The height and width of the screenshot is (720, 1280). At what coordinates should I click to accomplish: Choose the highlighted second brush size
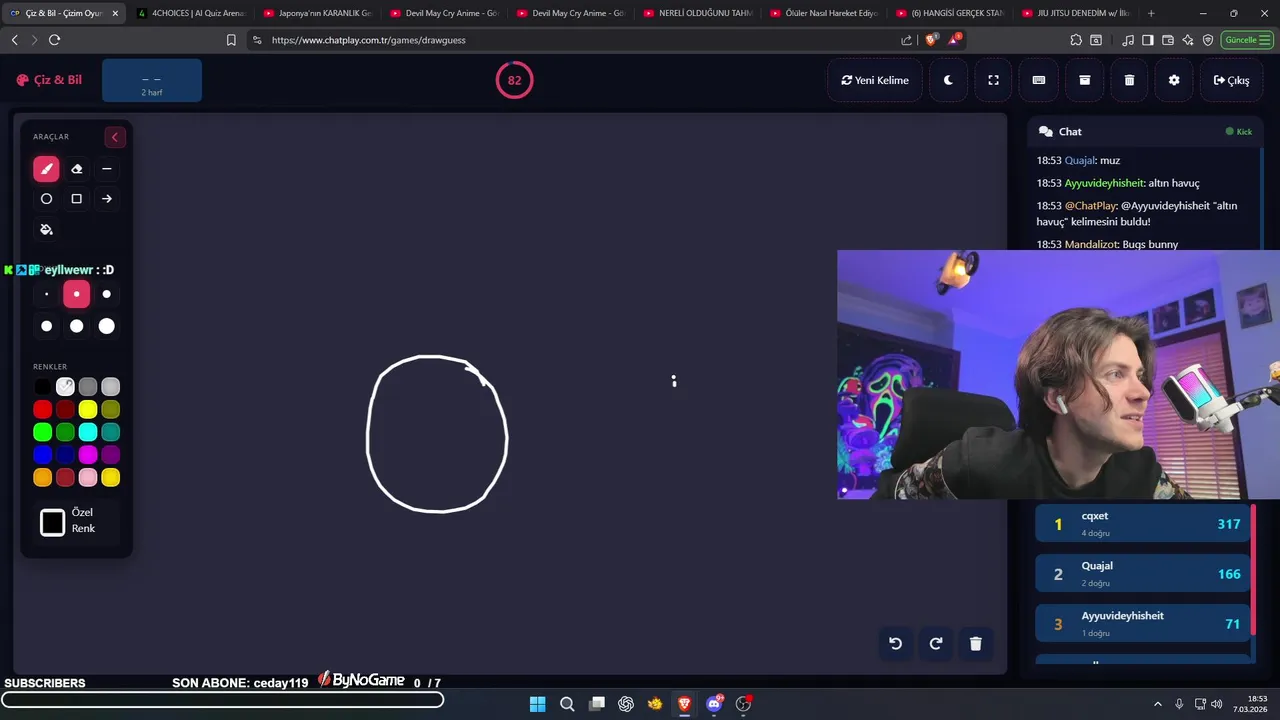76,294
